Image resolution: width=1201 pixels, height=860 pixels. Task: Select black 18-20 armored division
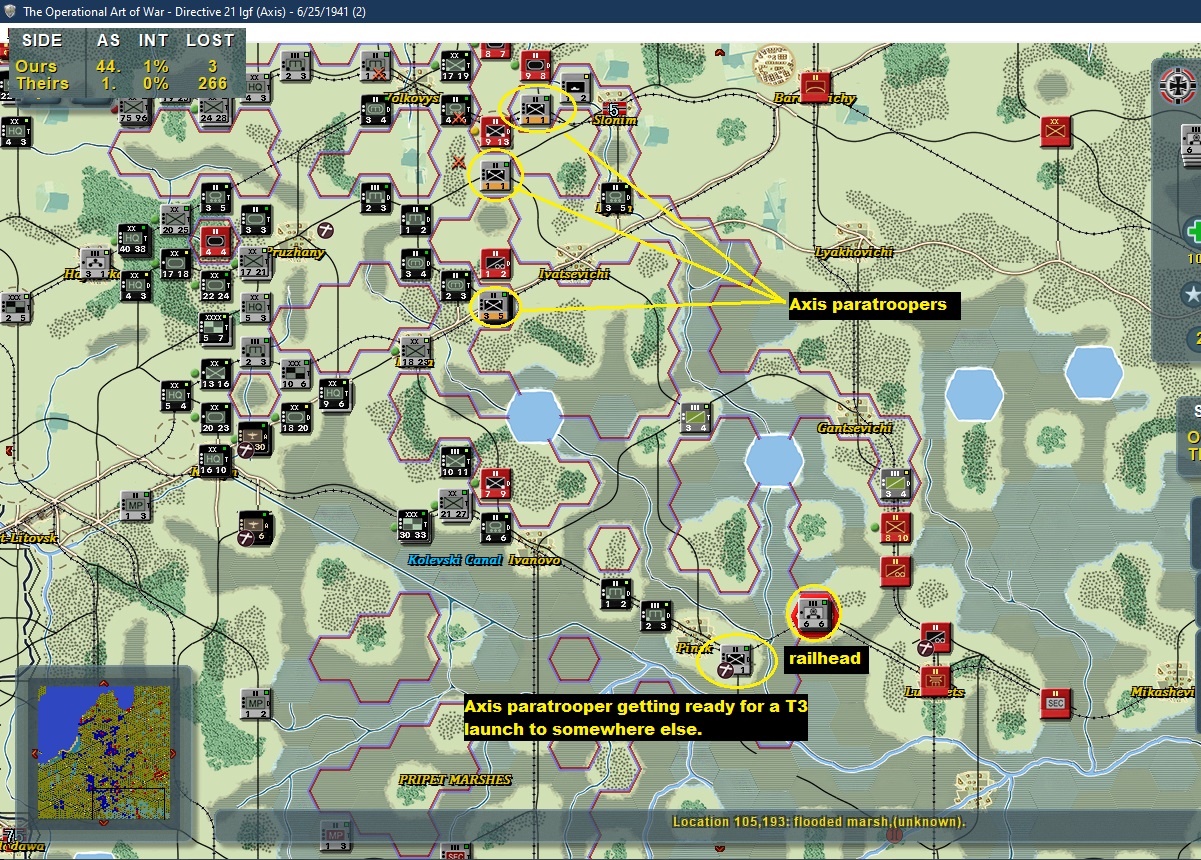(295, 417)
